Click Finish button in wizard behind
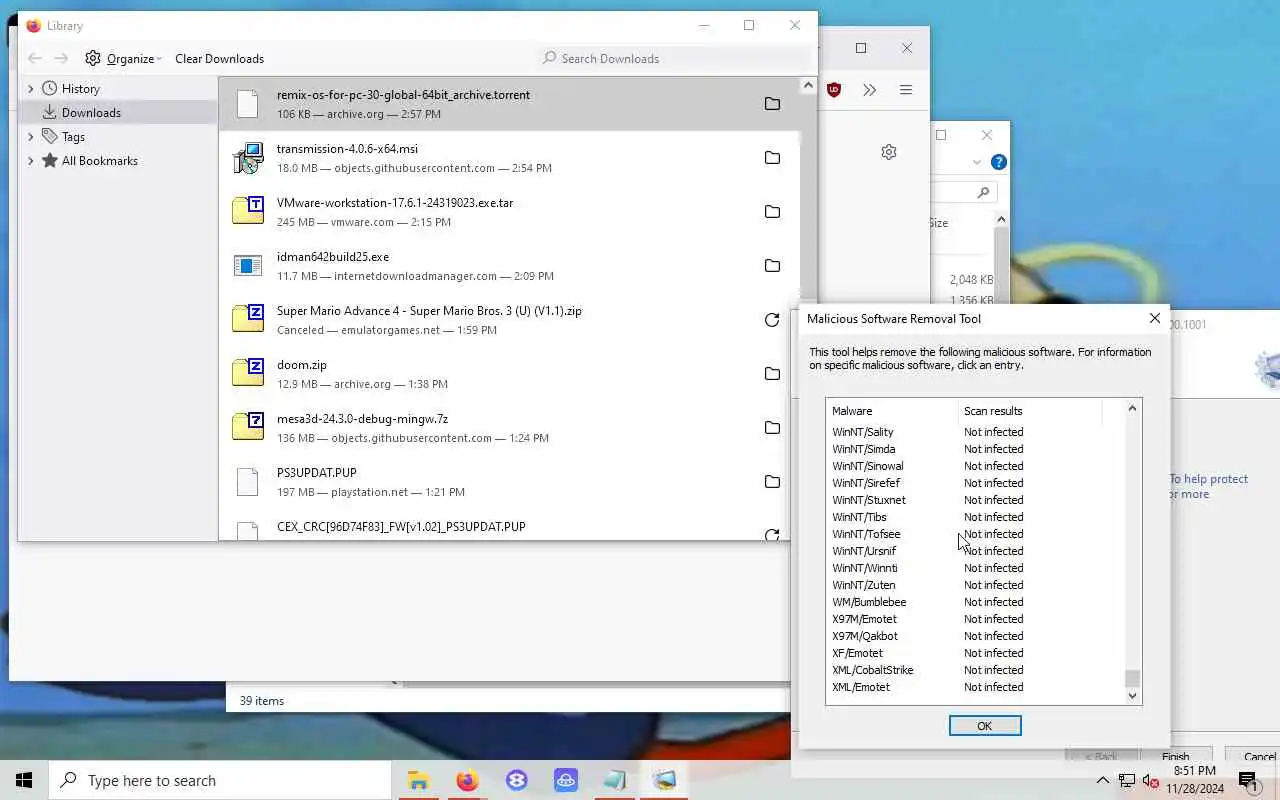1280x800 pixels. (1175, 757)
